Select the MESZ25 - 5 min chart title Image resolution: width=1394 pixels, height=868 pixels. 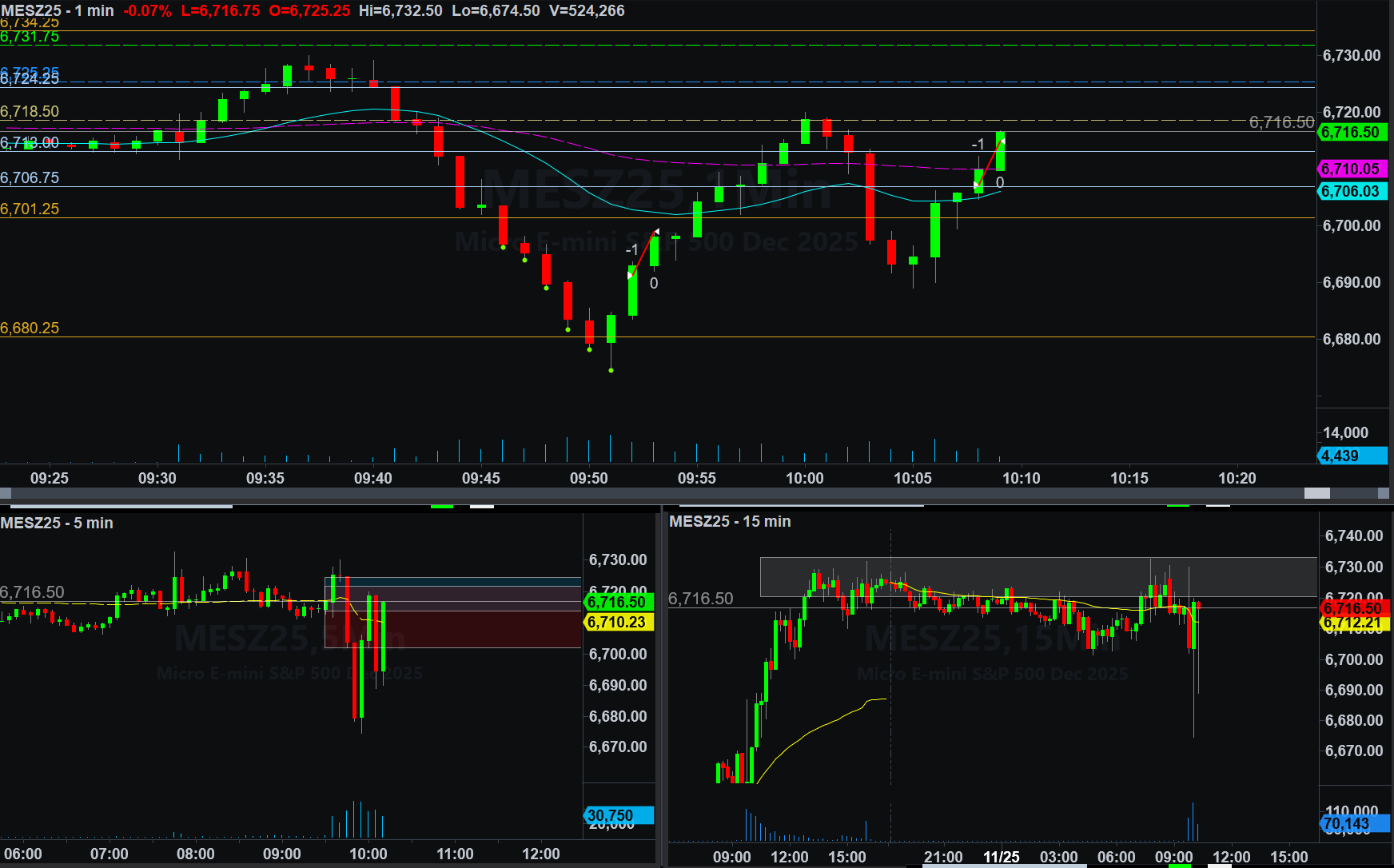(57, 524)
